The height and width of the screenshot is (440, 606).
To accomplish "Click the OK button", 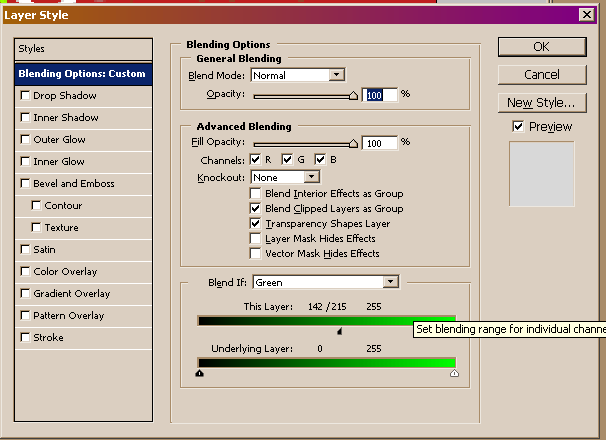I will pyautogui.click(x=541, y=46).
